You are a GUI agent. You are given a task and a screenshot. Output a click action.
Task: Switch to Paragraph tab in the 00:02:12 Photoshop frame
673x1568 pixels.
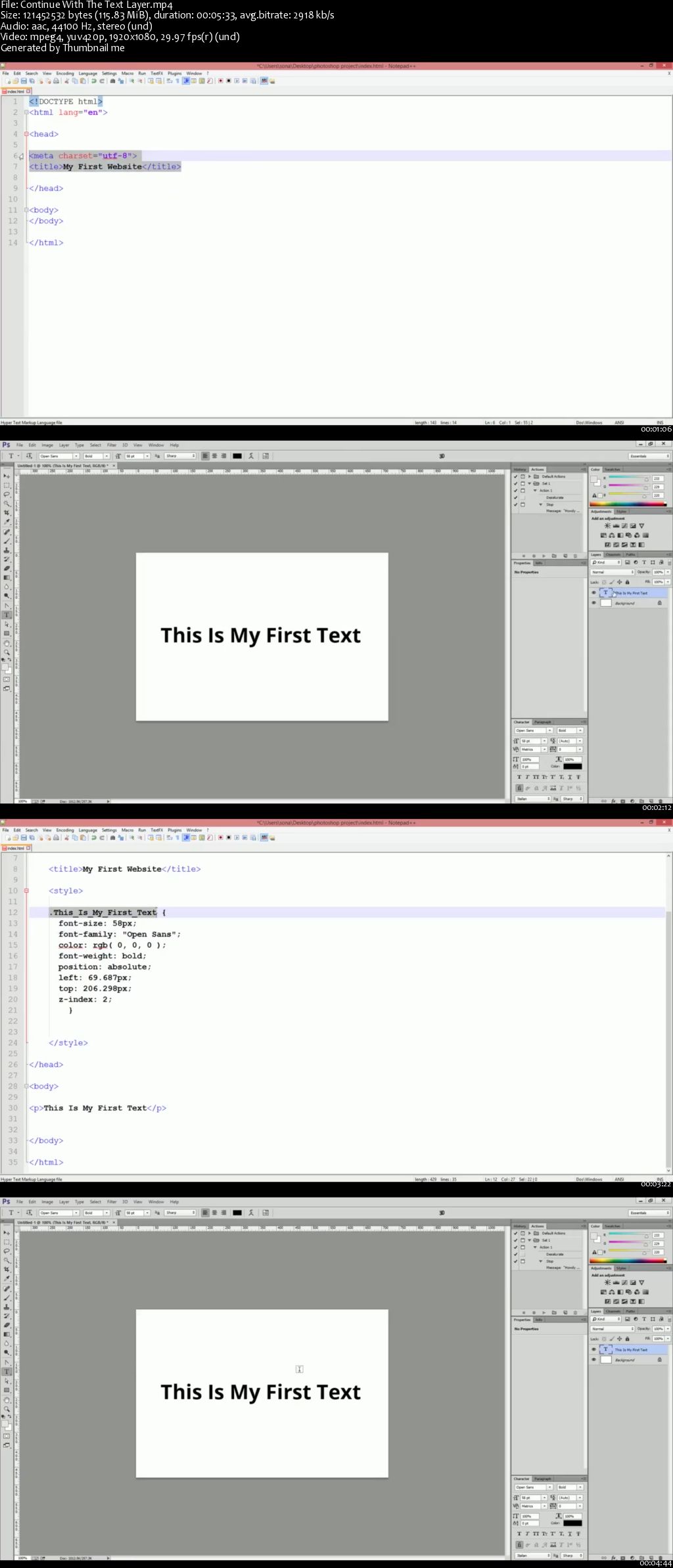pyautogui.click(x=543, y=722)
